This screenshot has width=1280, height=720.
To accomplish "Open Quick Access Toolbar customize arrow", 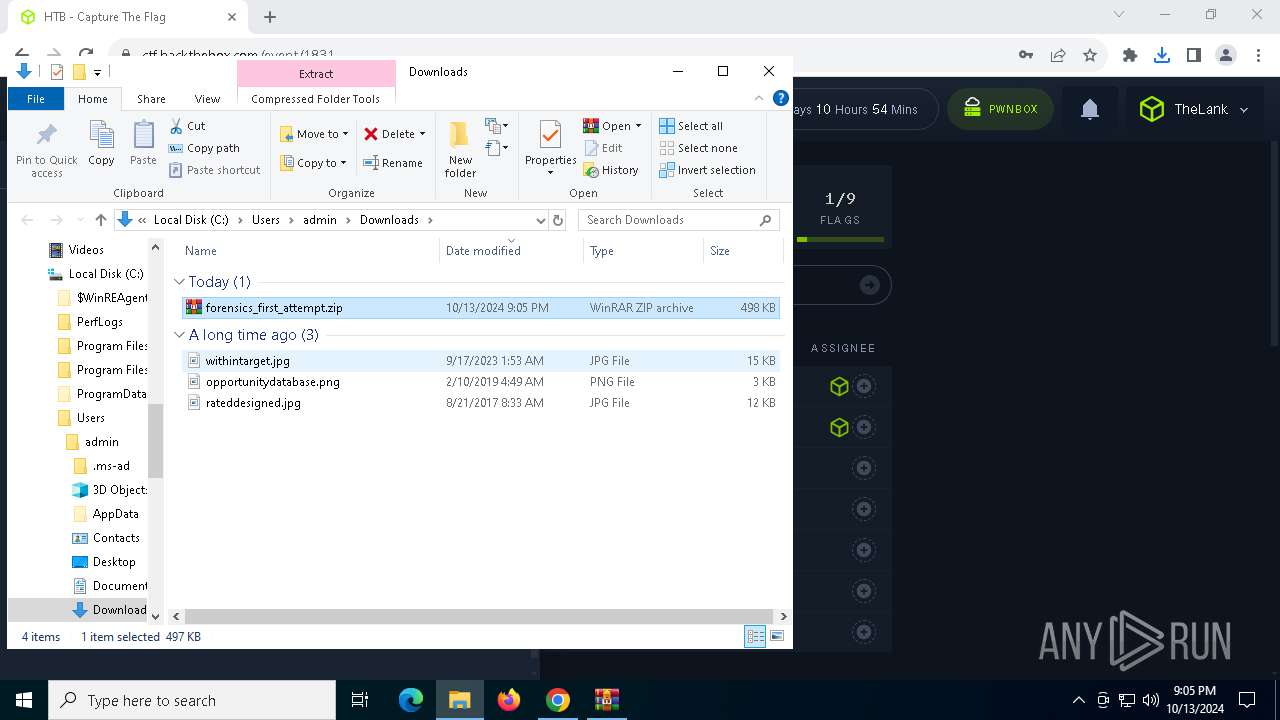I will (97, 72).
